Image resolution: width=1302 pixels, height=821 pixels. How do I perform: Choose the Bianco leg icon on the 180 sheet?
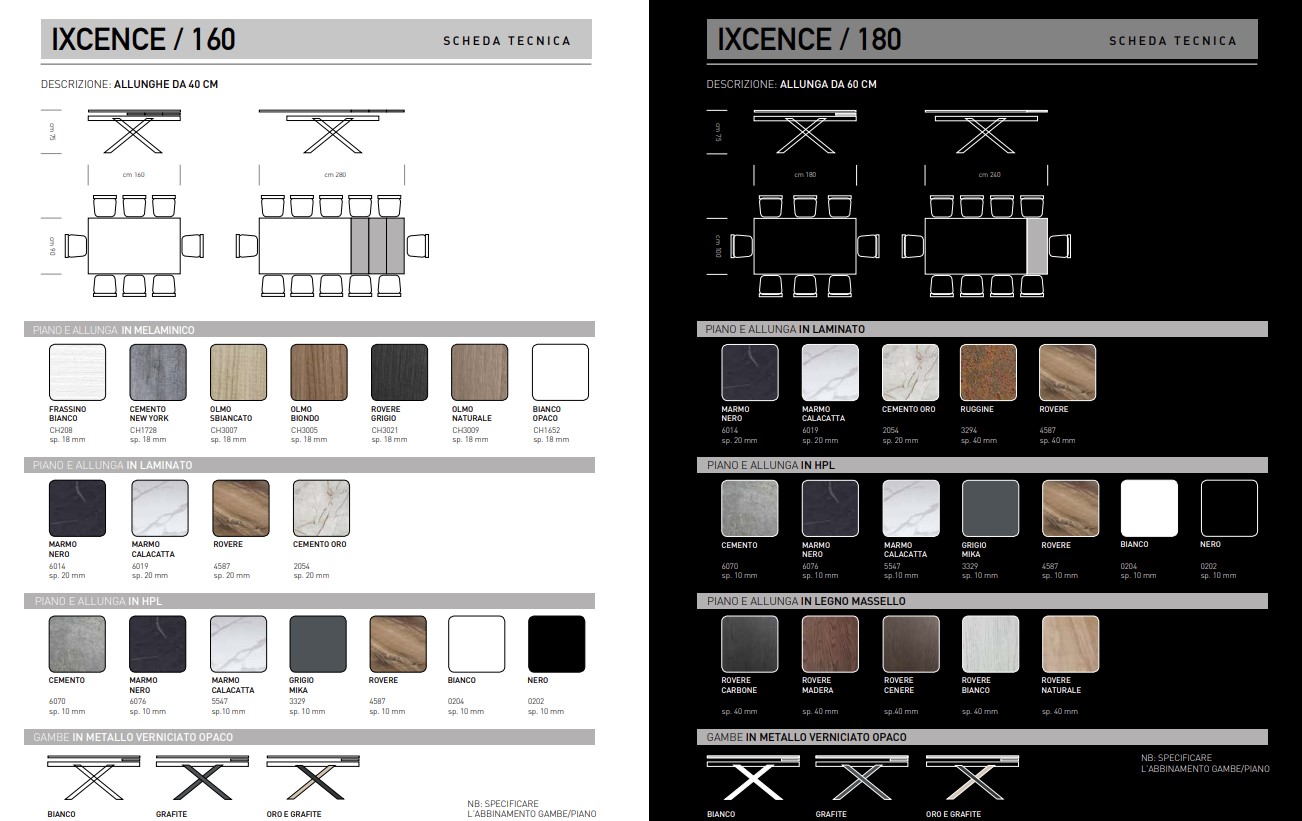tap(753, 777)
